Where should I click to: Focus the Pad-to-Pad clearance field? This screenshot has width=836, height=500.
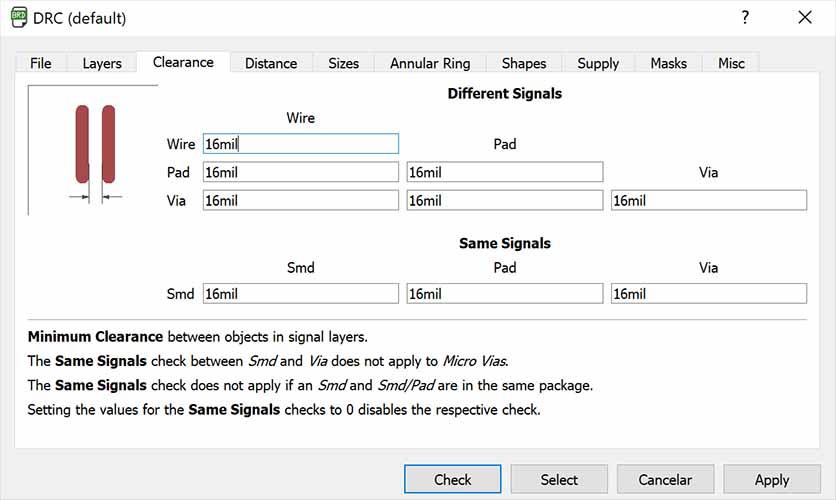tap(505, 172)
